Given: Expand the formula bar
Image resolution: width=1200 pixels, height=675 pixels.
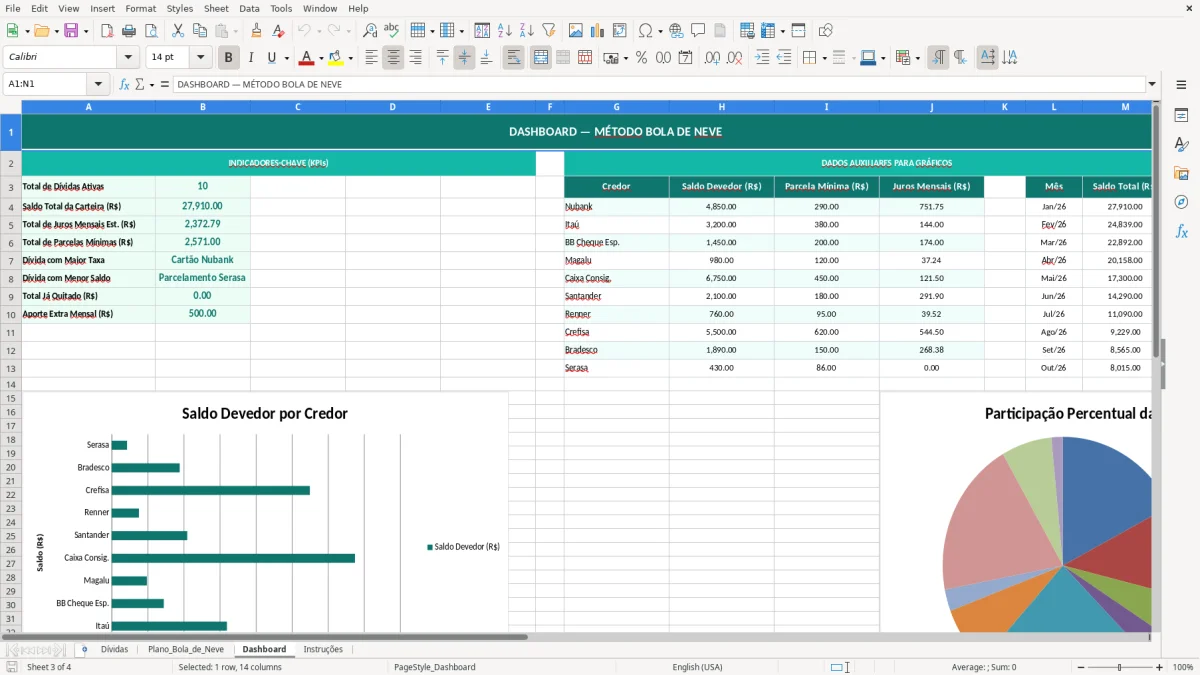Looking at the screenshot, I should tap(1152, 85).
